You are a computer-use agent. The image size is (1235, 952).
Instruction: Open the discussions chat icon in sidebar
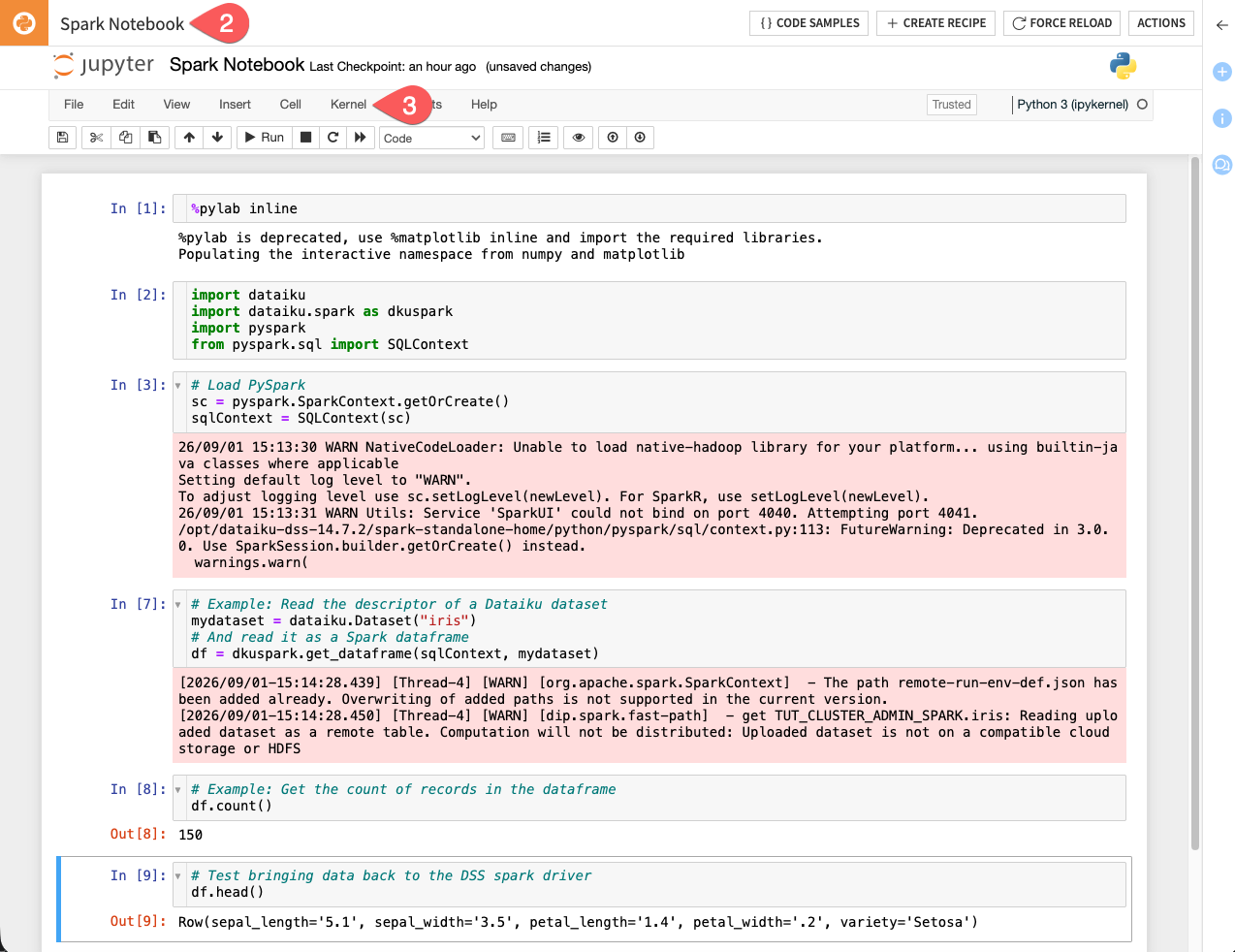(1222, 165)
